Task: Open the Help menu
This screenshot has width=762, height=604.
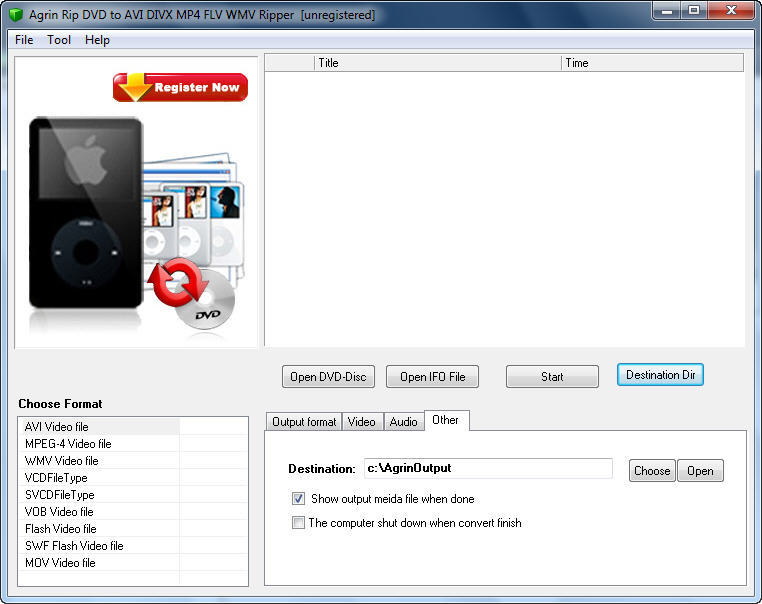Action: (x=97, y=40)
